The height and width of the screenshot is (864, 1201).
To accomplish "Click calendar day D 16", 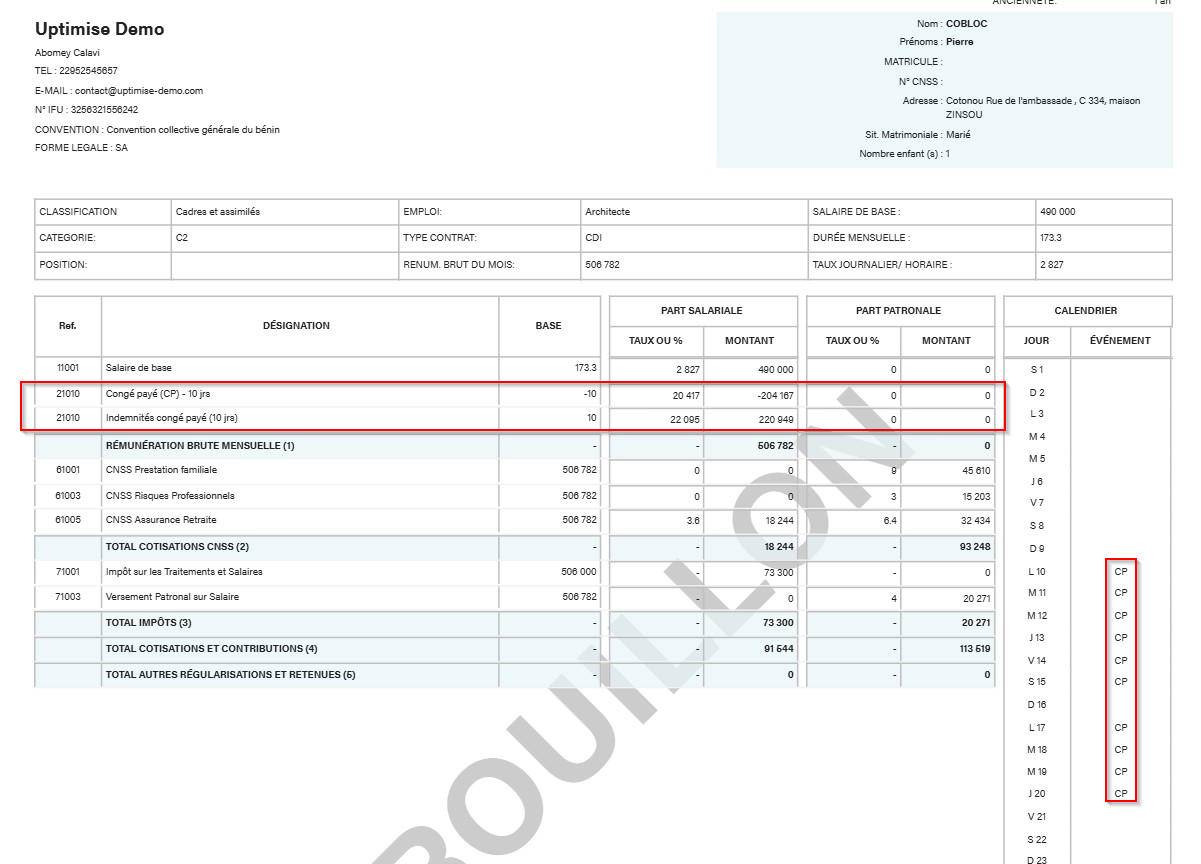I will [x=1037, y=705].
